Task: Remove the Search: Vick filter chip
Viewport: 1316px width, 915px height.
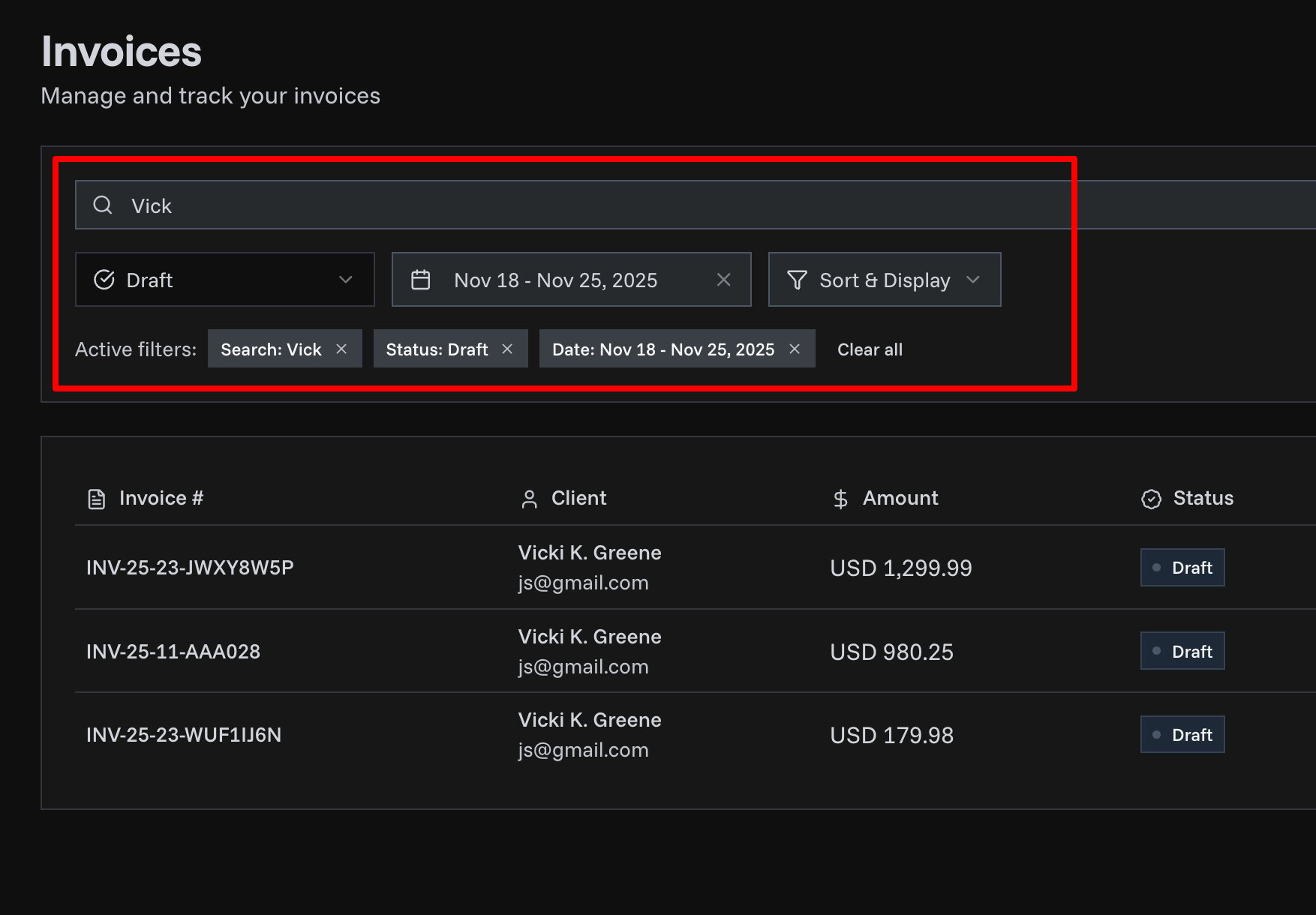Action: pos(341,348)
